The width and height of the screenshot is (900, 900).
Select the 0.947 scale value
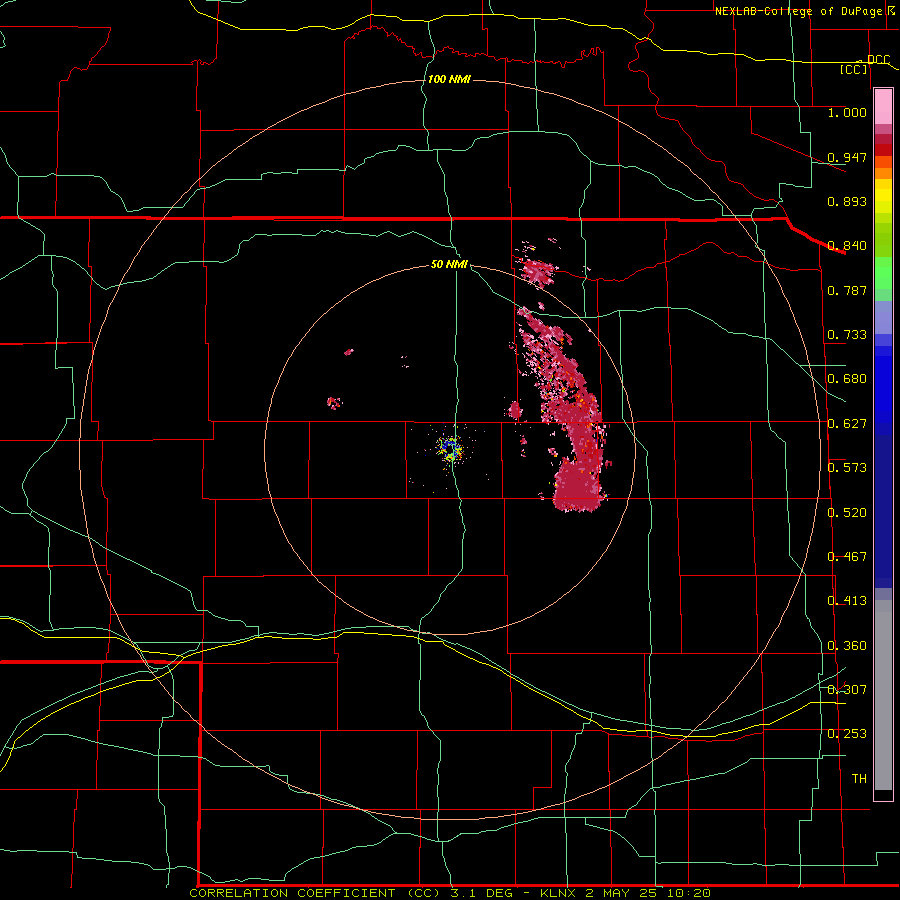(847, 157)
